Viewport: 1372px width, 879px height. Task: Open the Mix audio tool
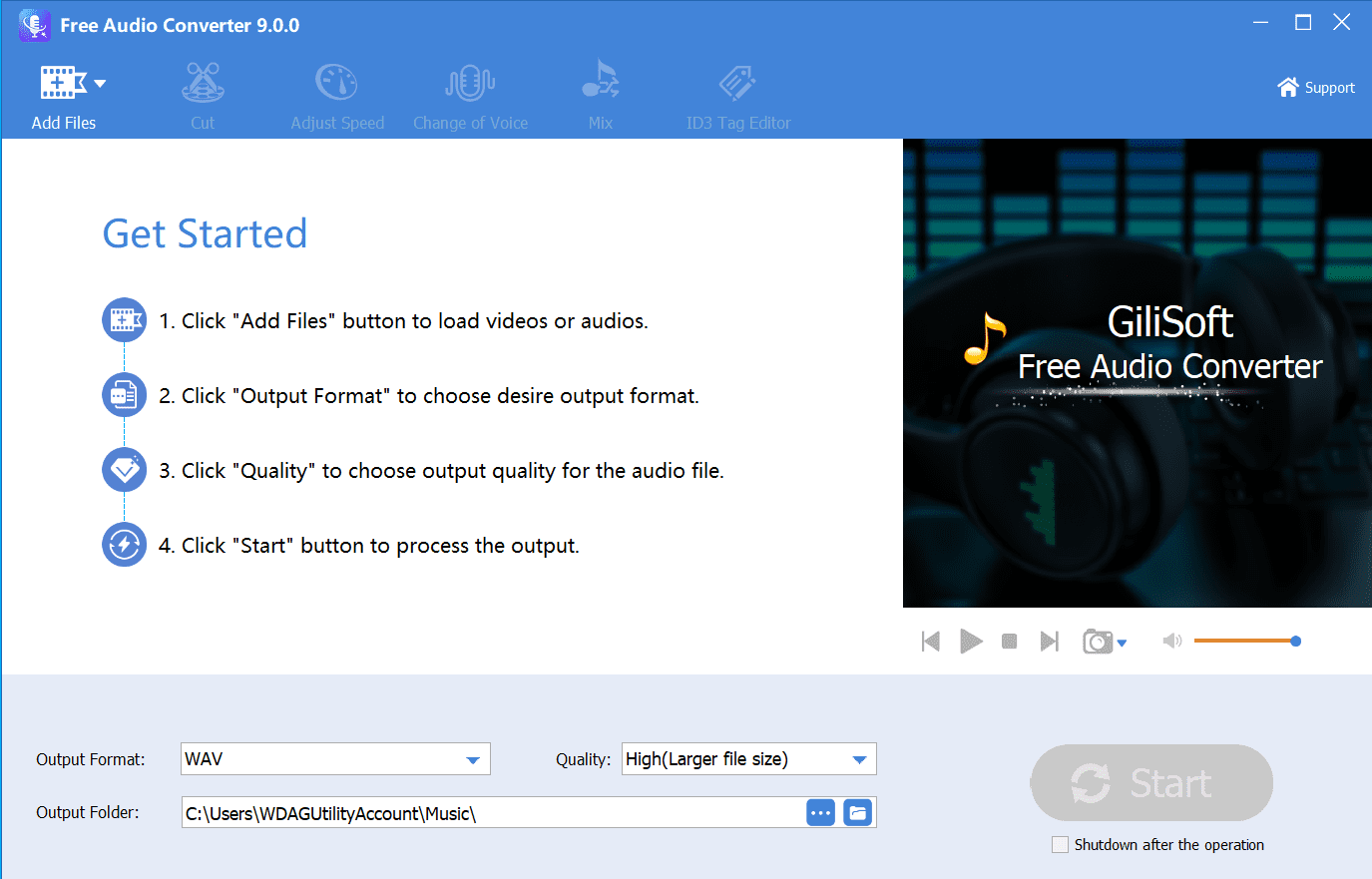click(601, 97)
